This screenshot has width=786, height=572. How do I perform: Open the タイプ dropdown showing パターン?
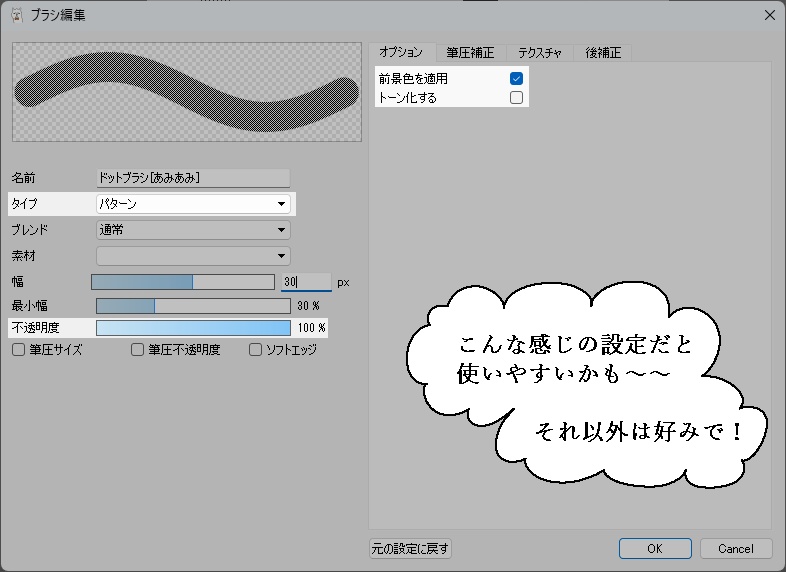(193, 204)
